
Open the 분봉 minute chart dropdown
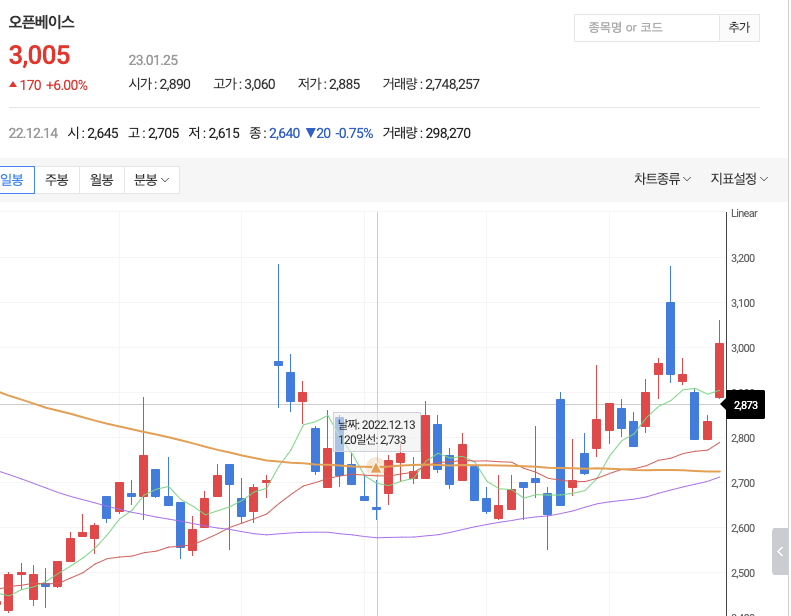(152, 180)
